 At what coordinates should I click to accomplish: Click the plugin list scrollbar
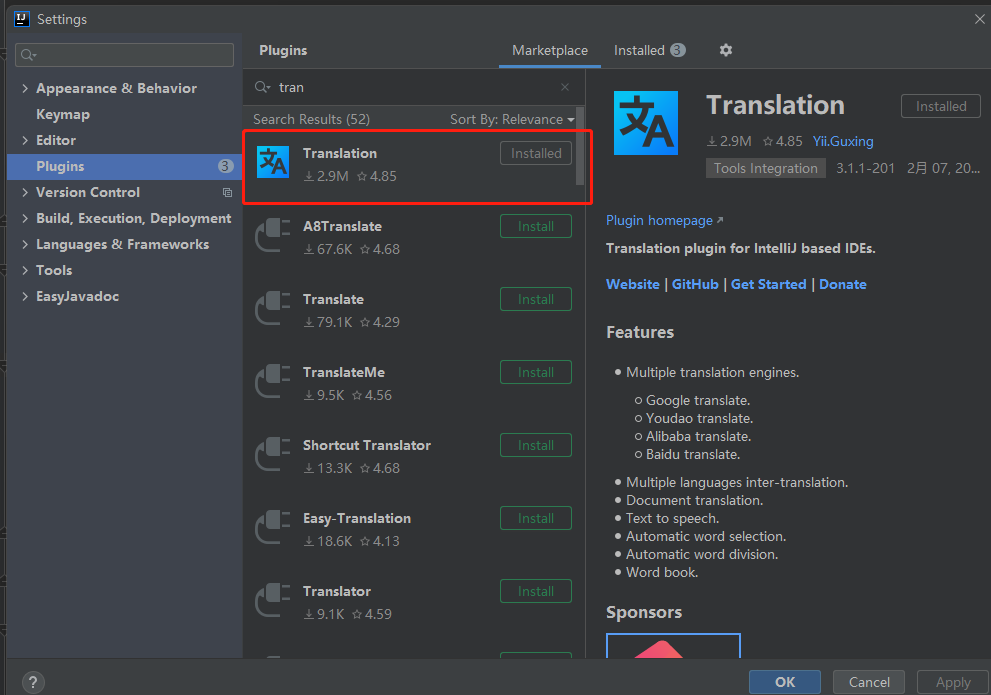tap(580, 148)
